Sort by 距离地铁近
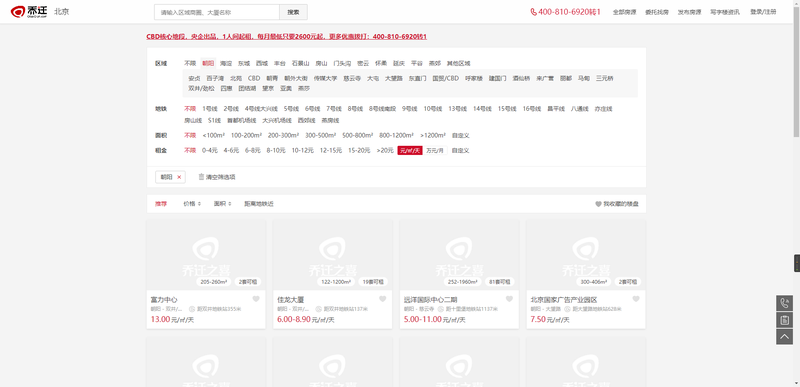 (x=259, y=204)
